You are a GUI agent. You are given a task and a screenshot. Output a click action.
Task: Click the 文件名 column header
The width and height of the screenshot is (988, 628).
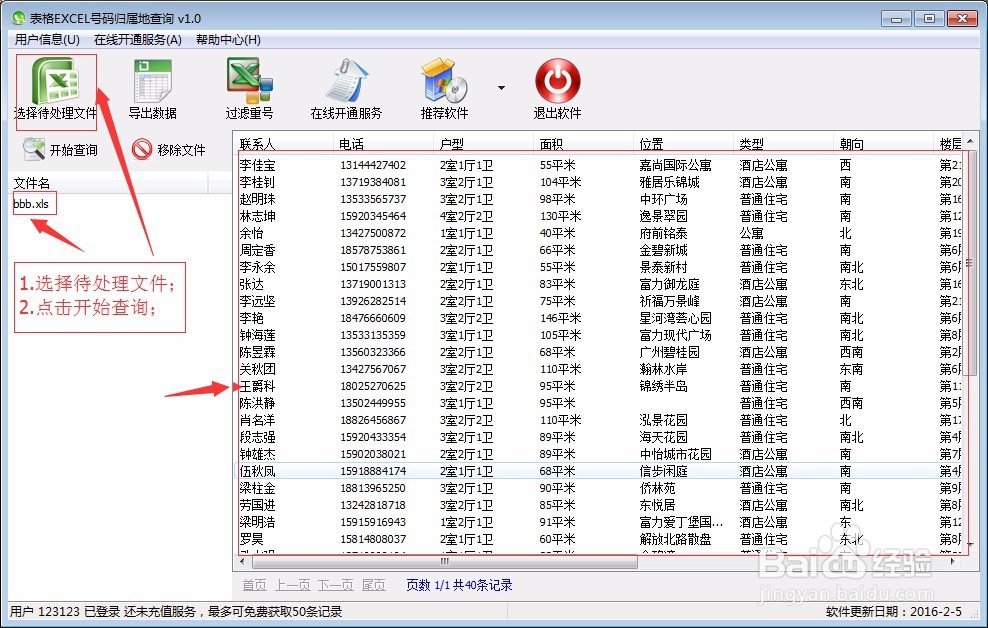click(110, 183)
